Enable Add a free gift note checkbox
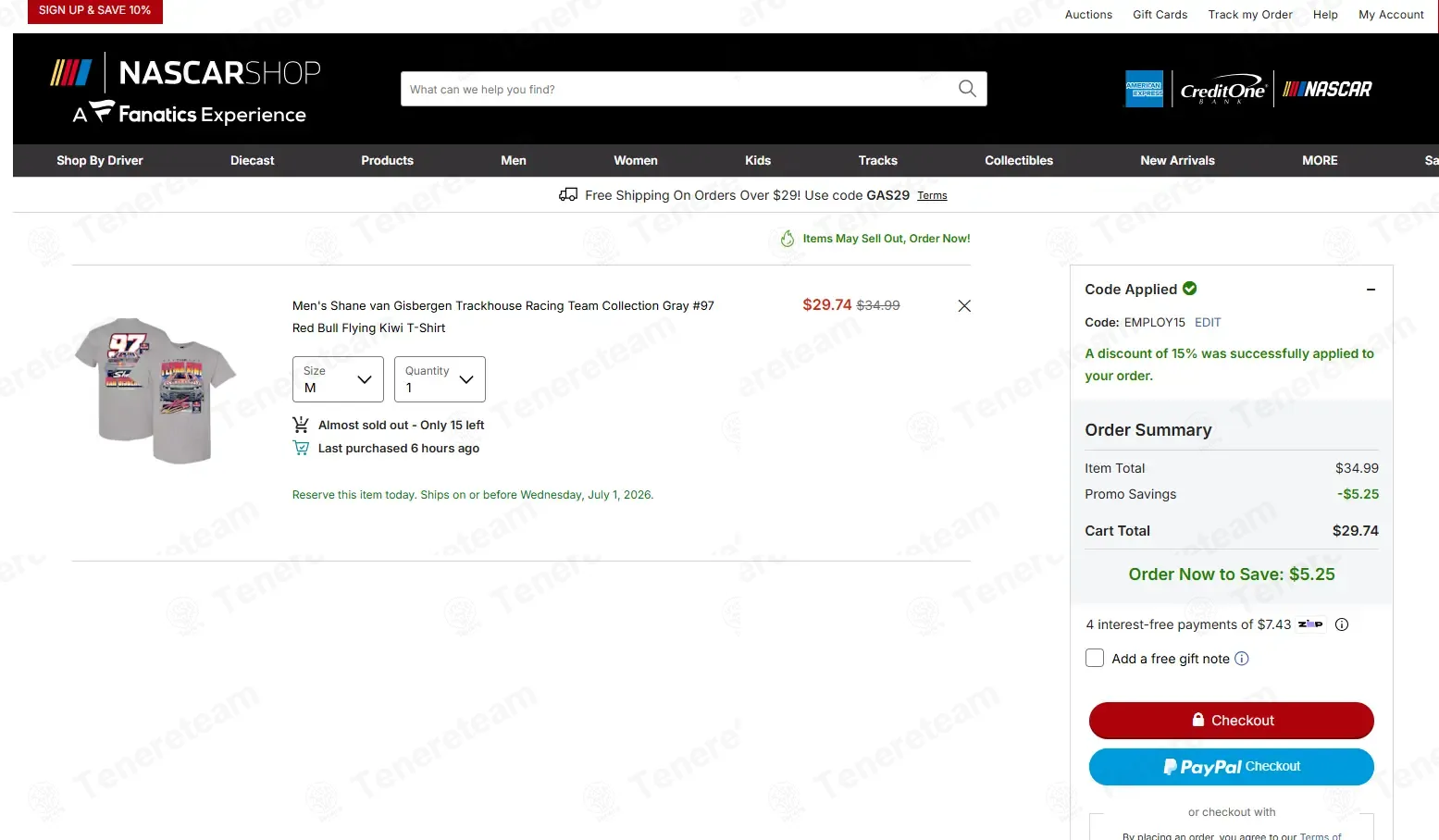The width and height of the screenshot is (1439, 840). 1095,658
